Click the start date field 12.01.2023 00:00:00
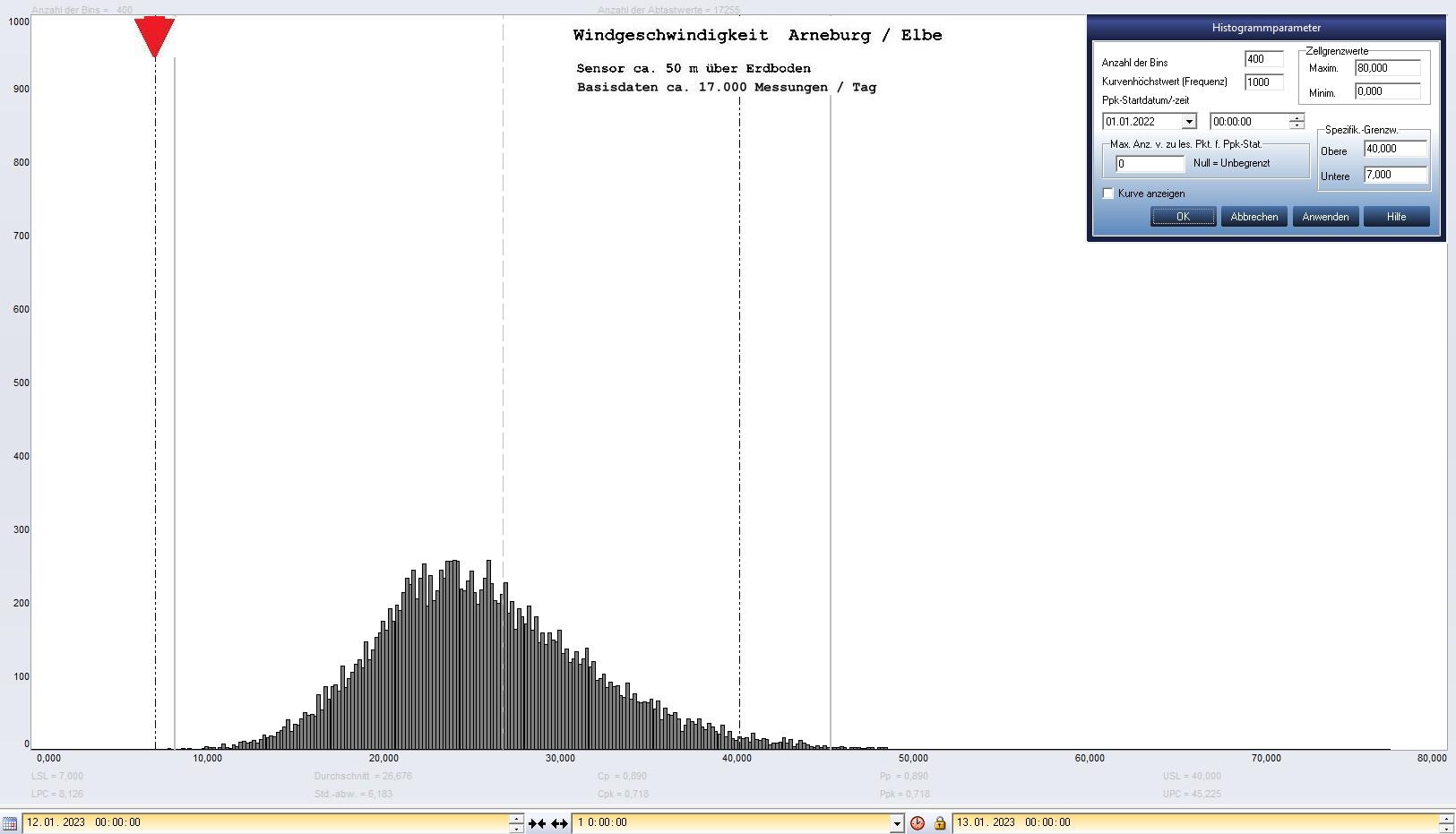The image size is (1456, 834). 266,822
